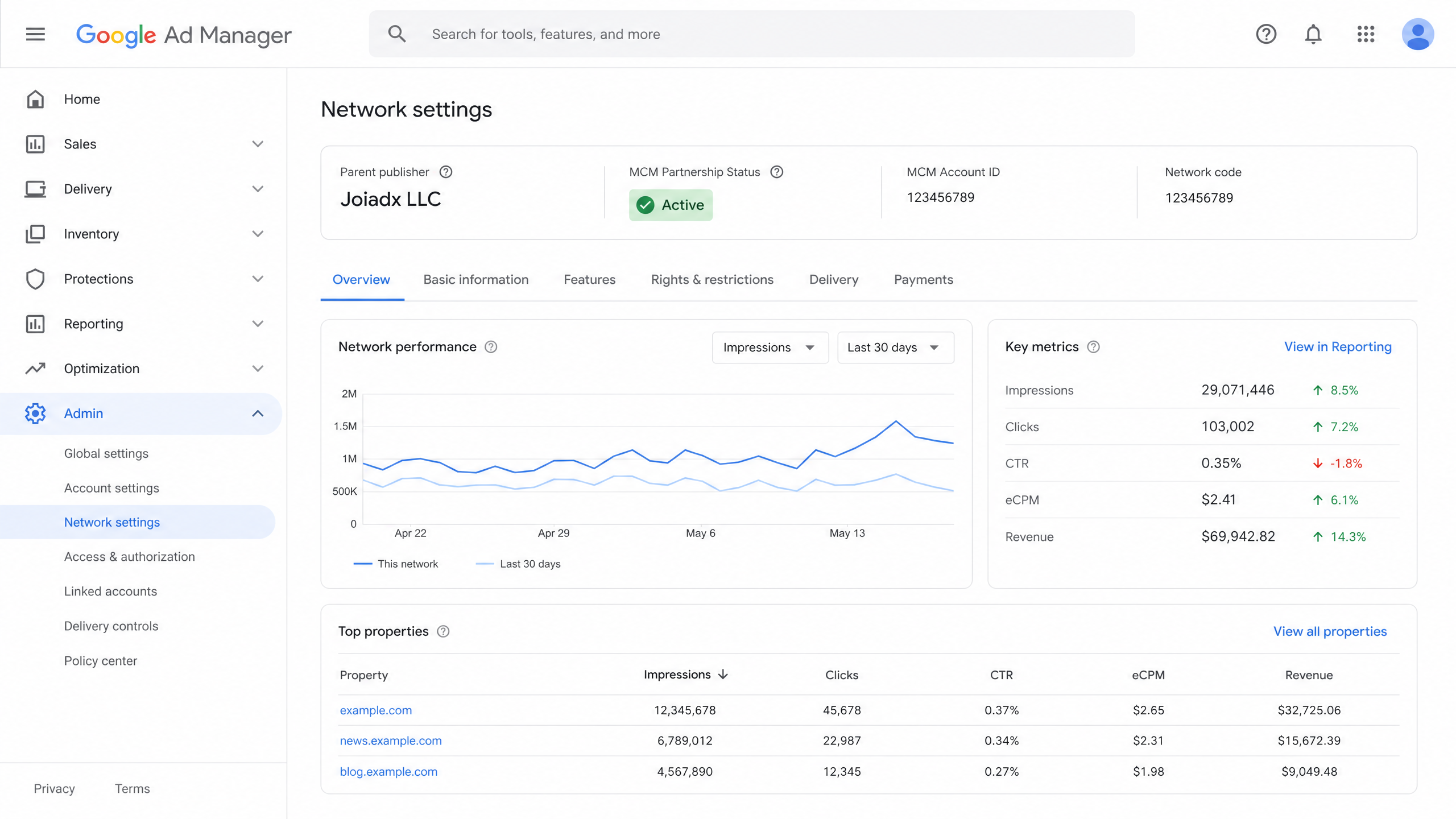Switch to the Basic information tab

pos(476,280)
